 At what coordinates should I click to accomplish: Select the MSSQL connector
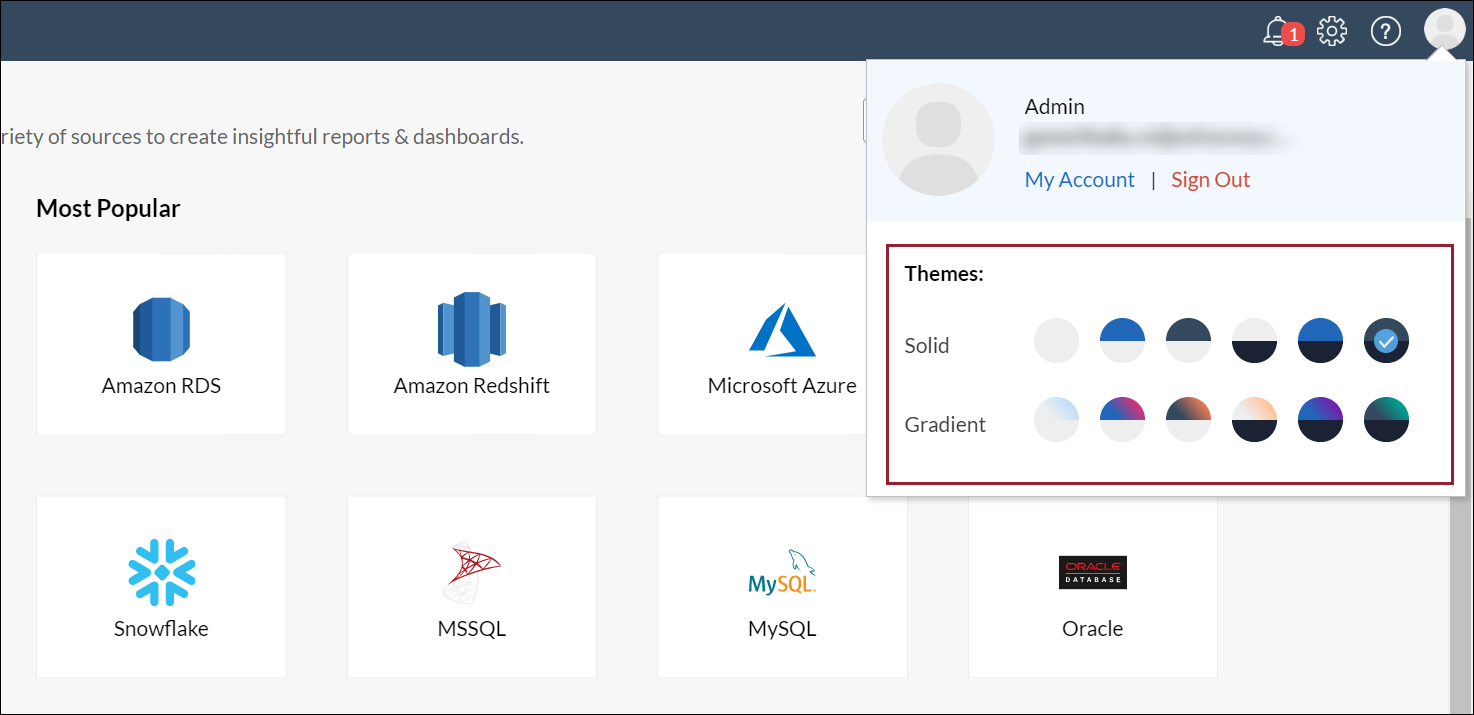coord(472,587)
